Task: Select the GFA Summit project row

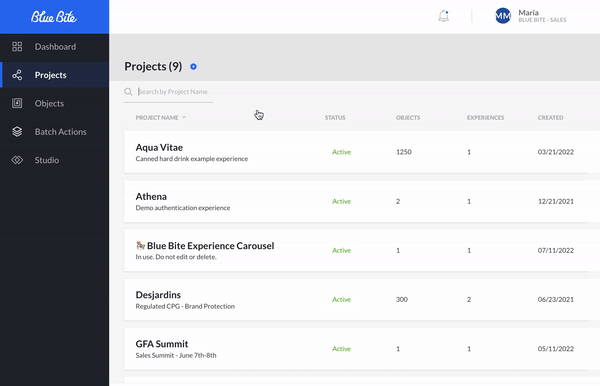Action: coord(356,349)
